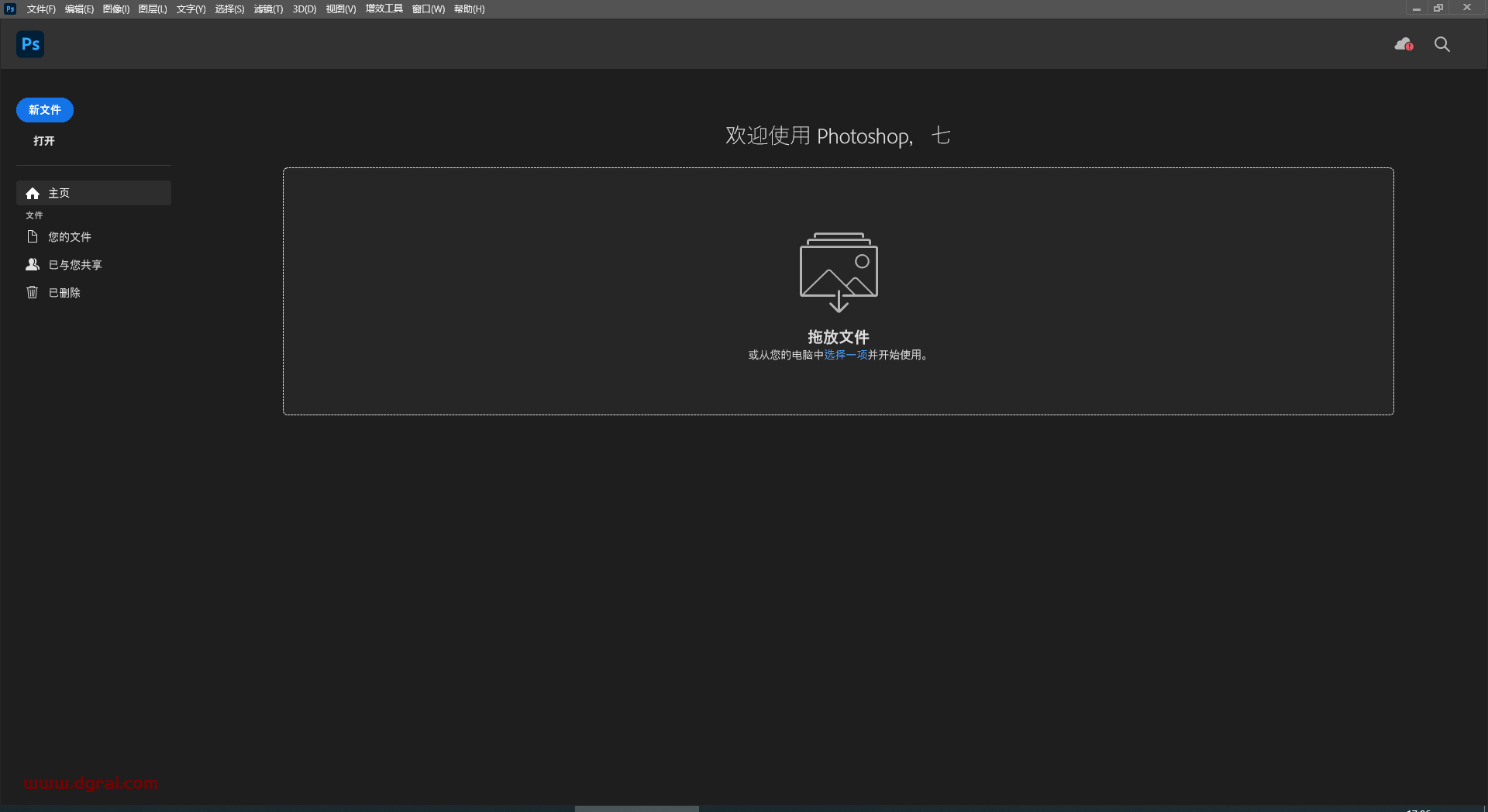Viewport: 1488px width, 812px height.
Task: Open the 文件(F) menu
Action: pyautogui.click(x=41, y=9)
